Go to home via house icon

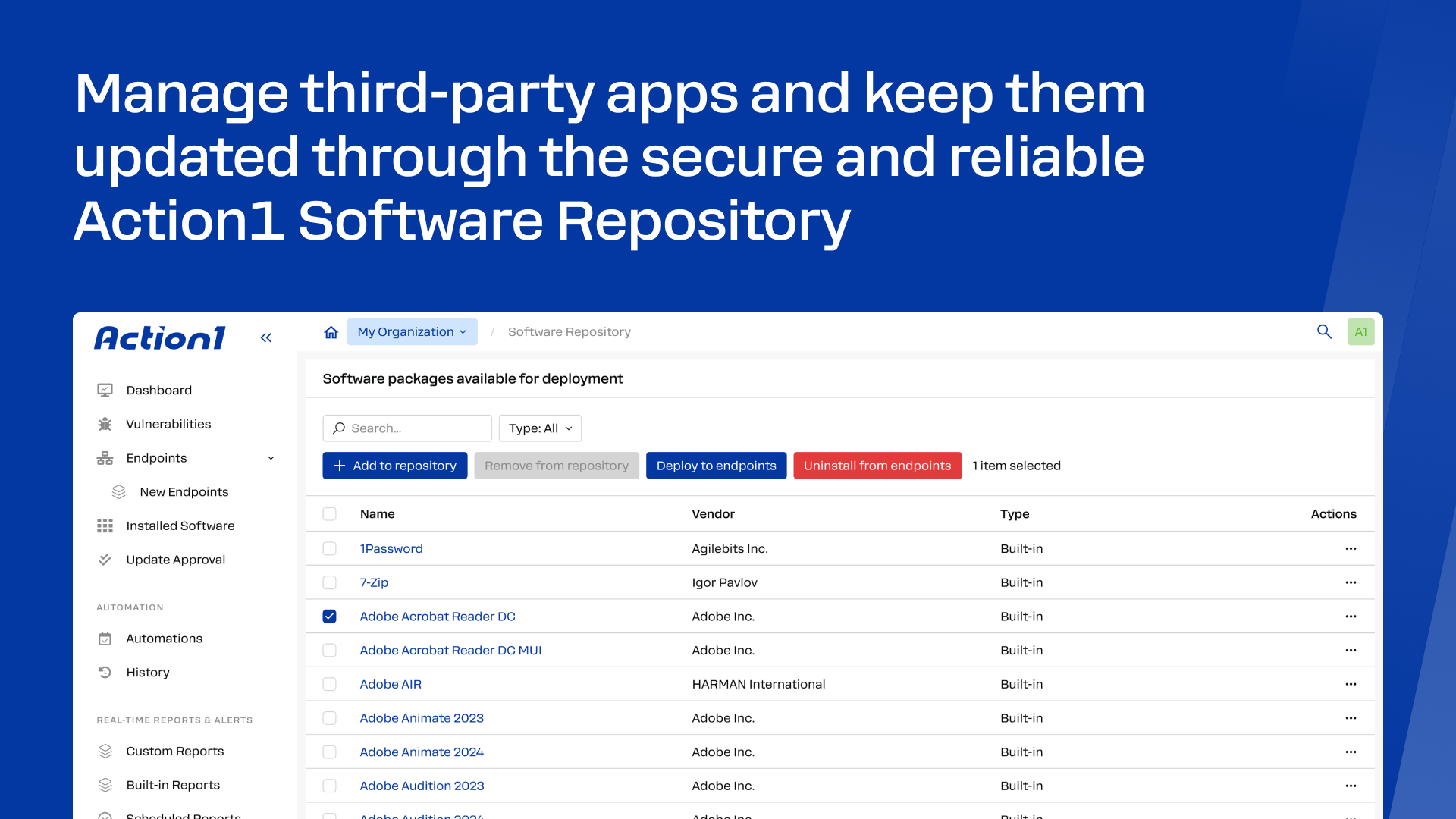click(x=331, y=332)
